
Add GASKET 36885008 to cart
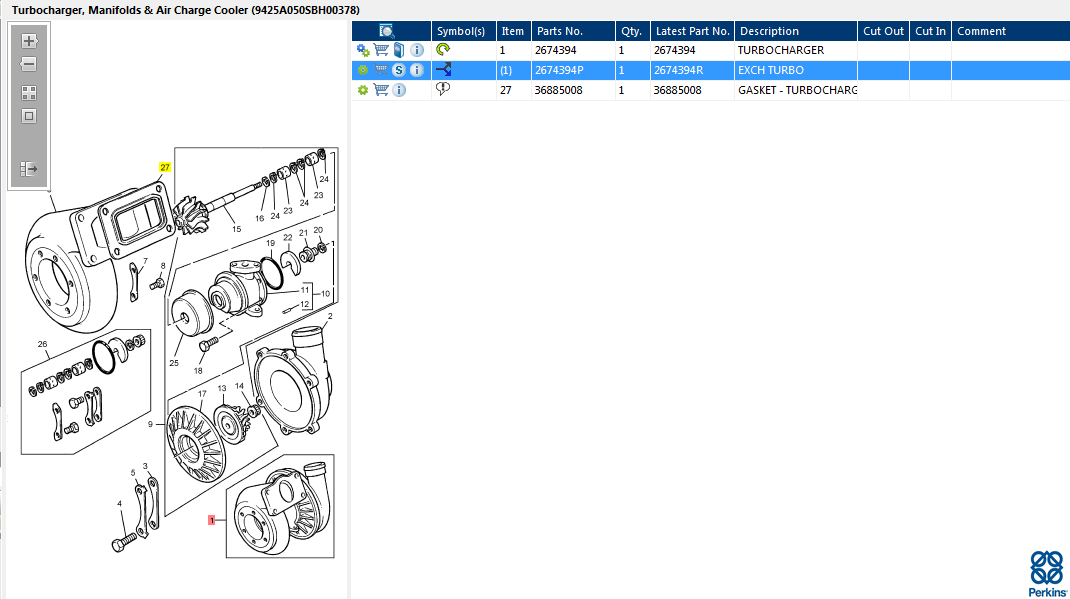click(381, 89)
